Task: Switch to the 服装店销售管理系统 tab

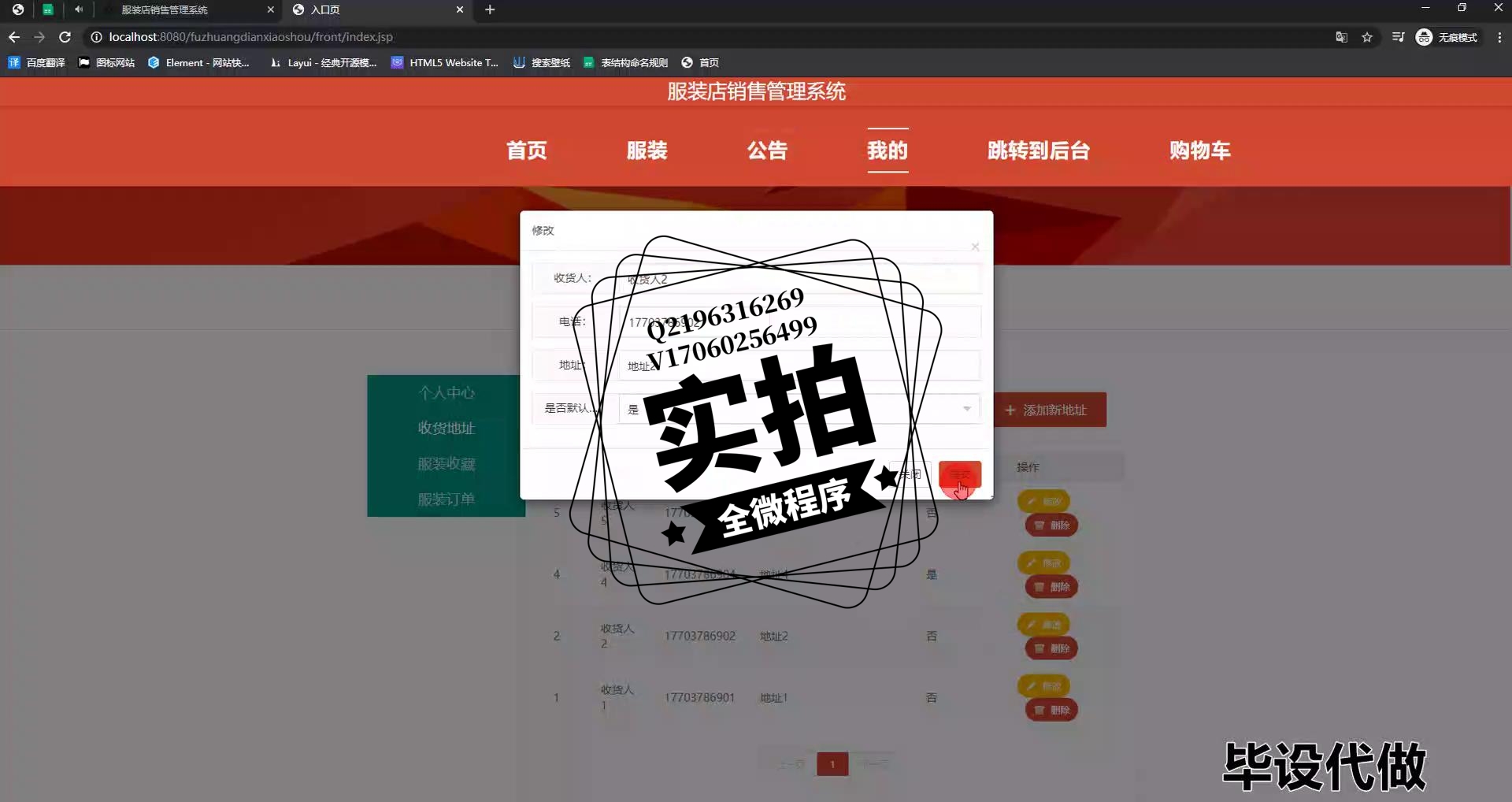Action: click(165, 9)
